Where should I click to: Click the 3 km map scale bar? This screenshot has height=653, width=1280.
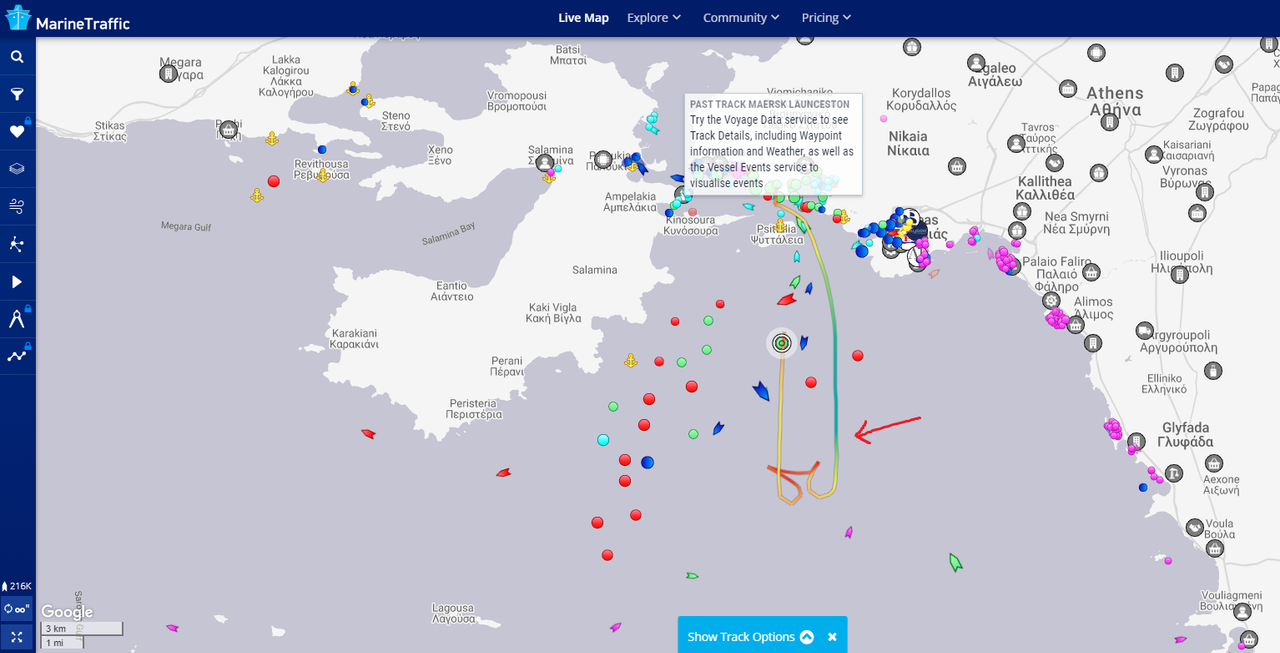(81, 628)
